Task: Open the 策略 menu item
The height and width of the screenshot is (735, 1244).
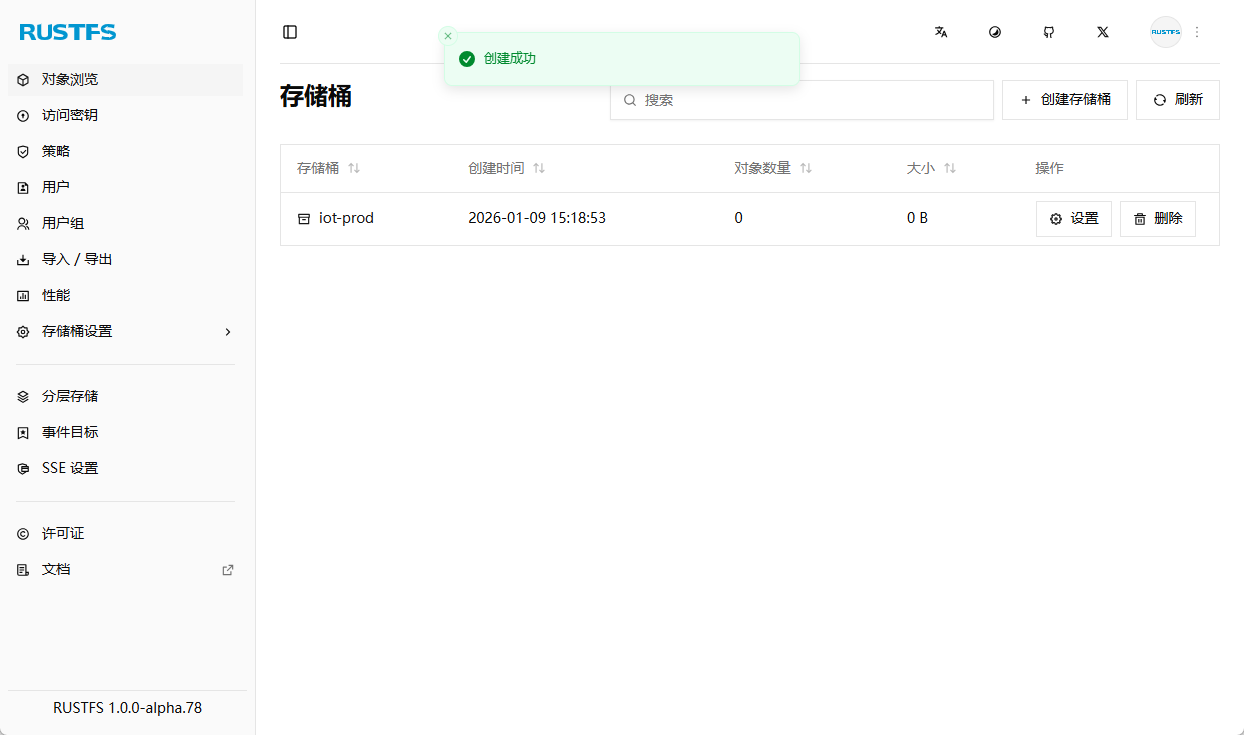Action: coord(125,152)
